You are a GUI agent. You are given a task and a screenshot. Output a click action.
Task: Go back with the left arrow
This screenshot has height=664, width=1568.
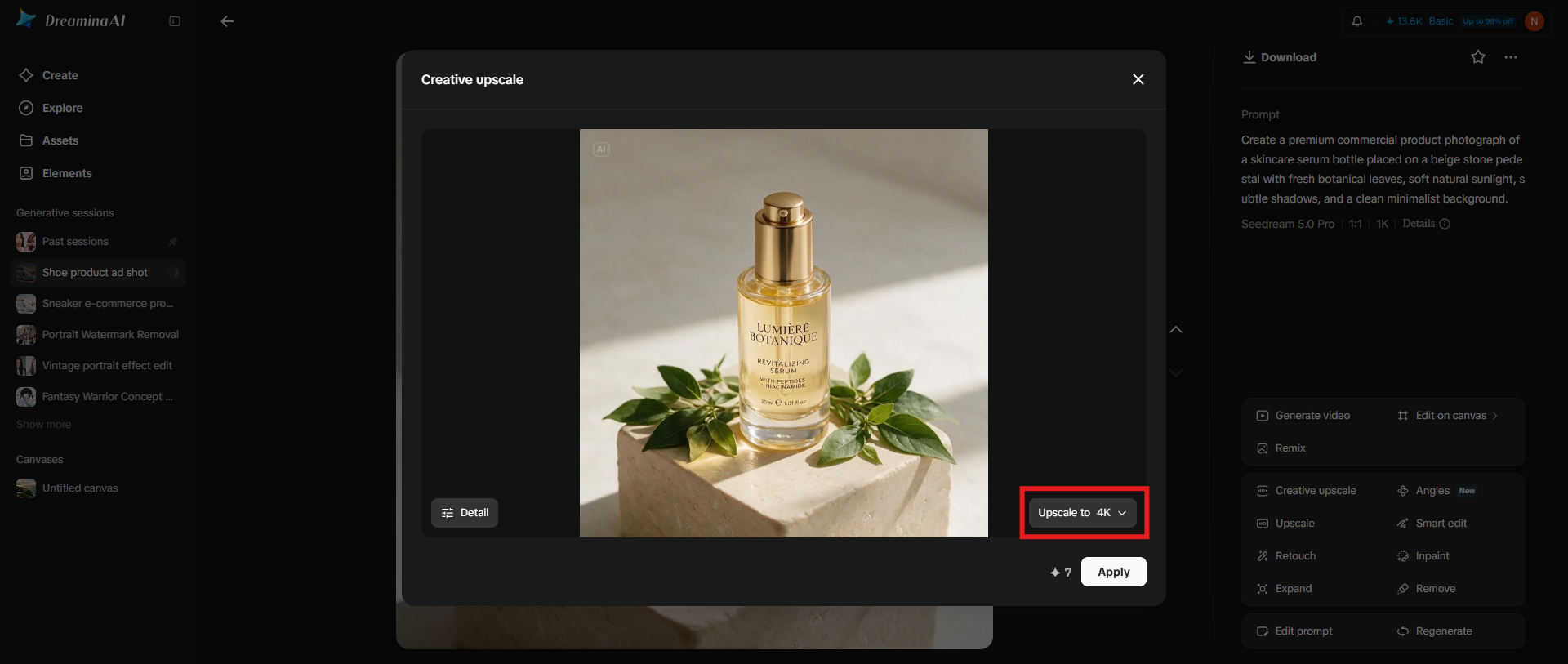(x=227, y=21)
